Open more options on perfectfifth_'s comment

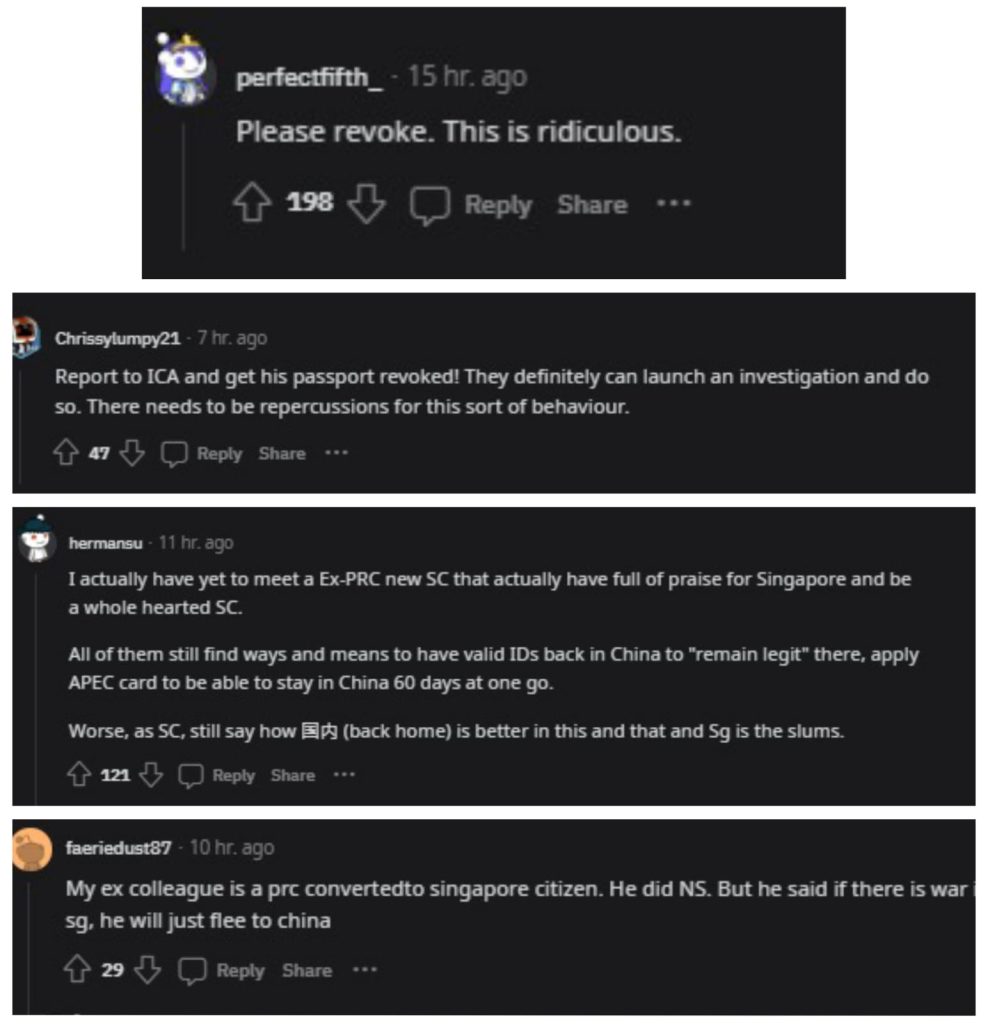(673, 203)
